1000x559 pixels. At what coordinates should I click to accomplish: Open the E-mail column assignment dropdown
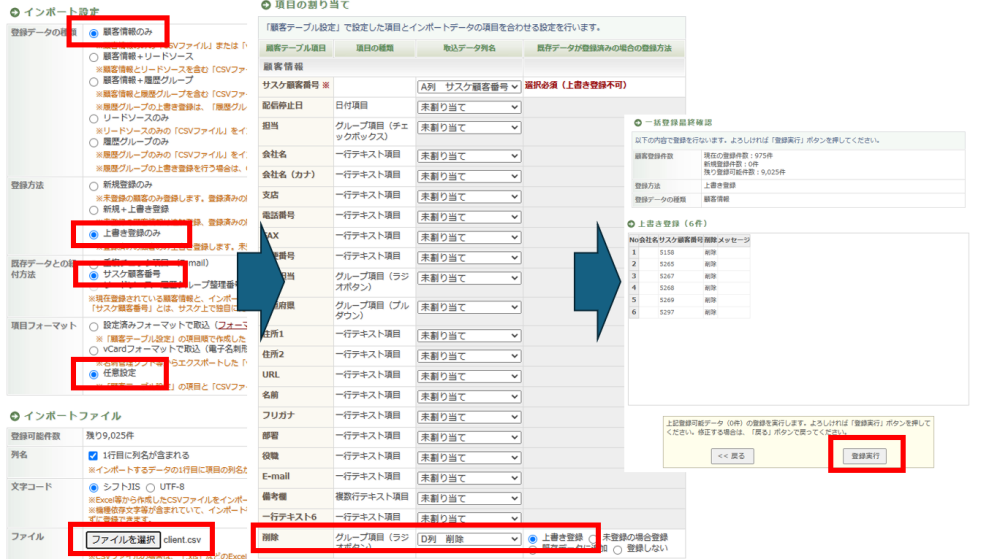tap(469, 476)
